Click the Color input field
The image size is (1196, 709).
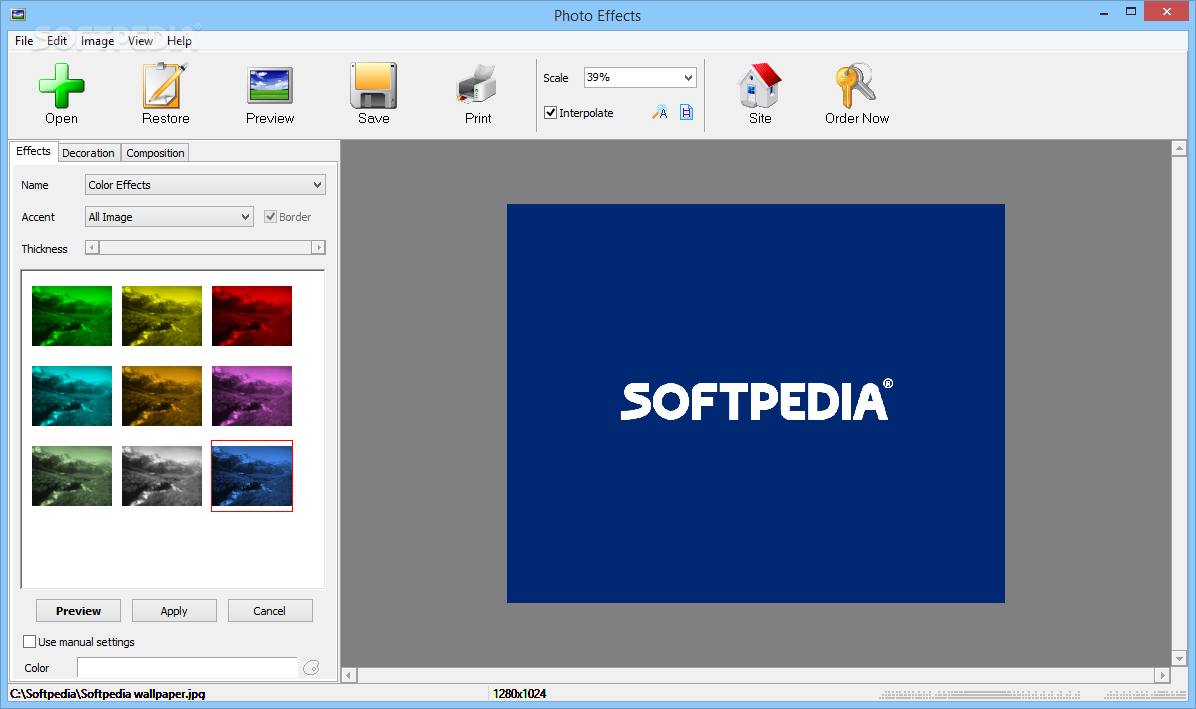pos(187,668)
